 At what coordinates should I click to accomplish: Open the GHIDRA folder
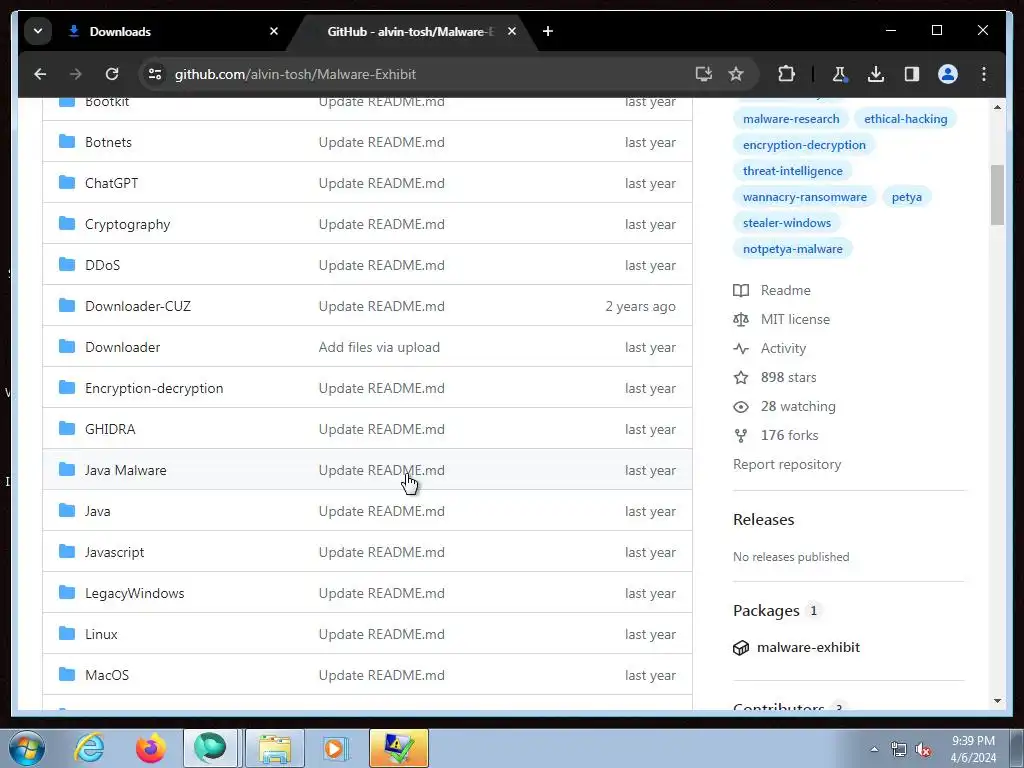coord(110,429)
